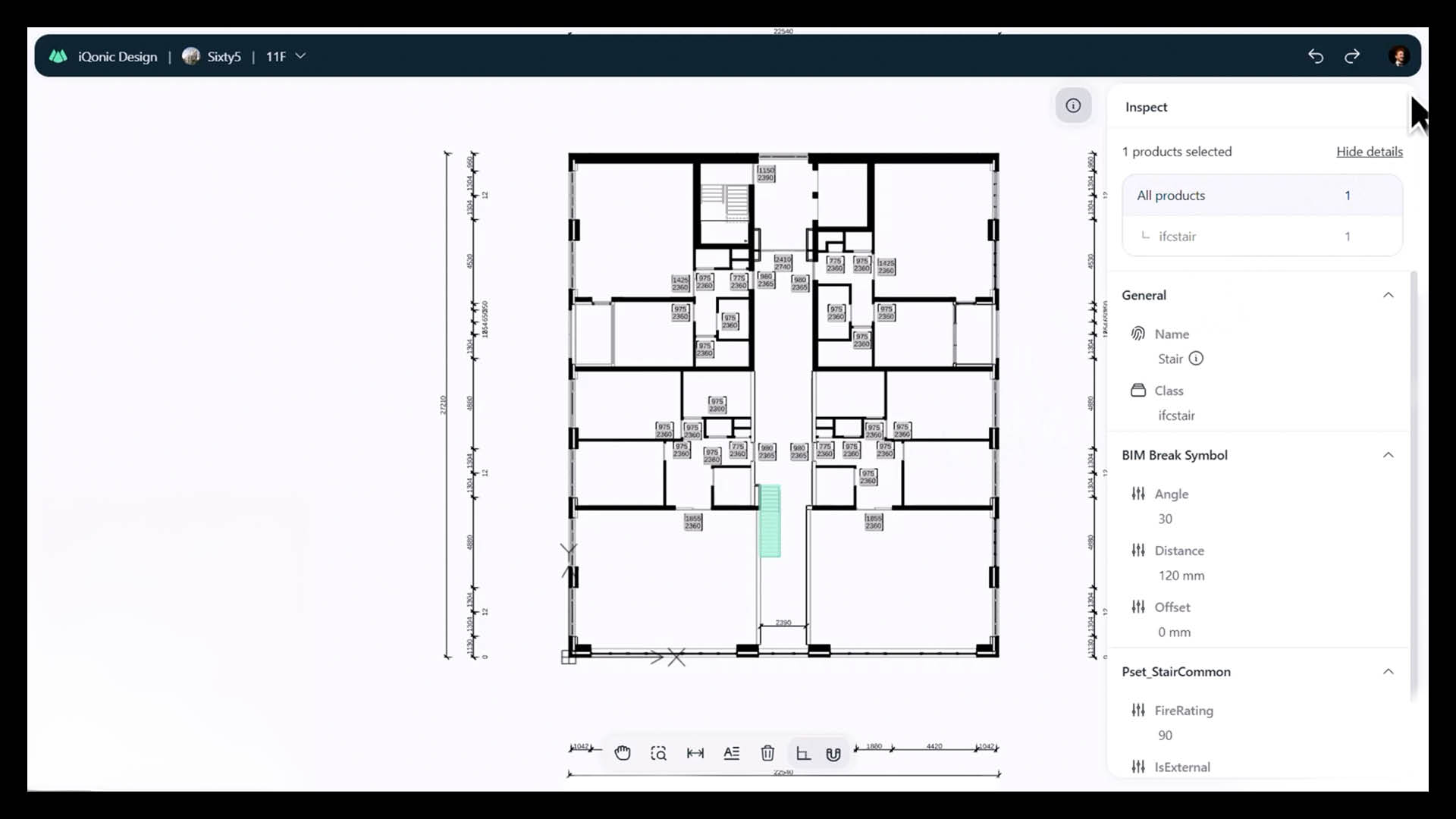This screenshot has width=1456, height=819.
Task: Toggle the magnet snapping tool
Action: tap(833, 753)
